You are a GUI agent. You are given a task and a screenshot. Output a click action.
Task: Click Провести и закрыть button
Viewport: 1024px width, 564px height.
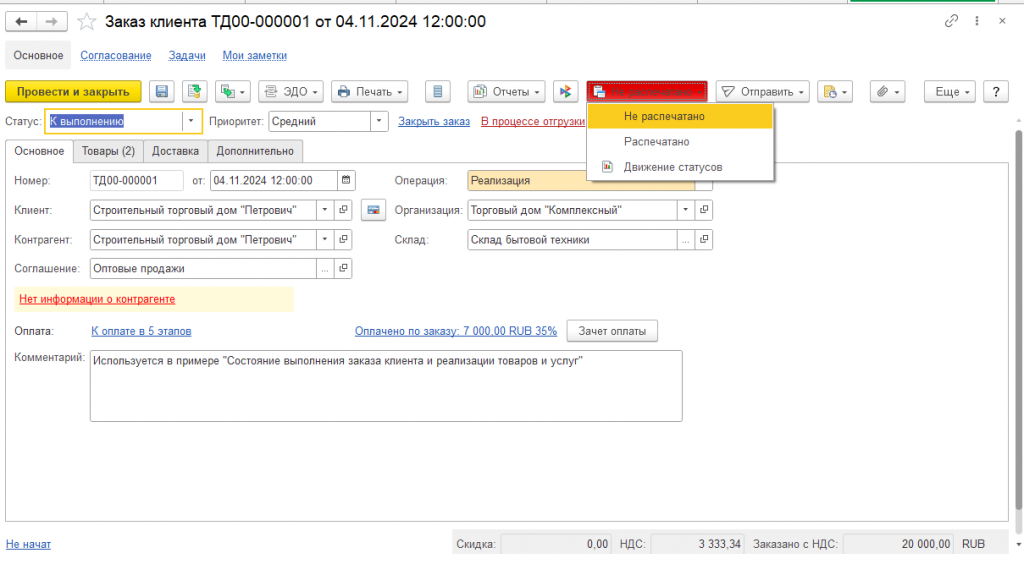73,92
